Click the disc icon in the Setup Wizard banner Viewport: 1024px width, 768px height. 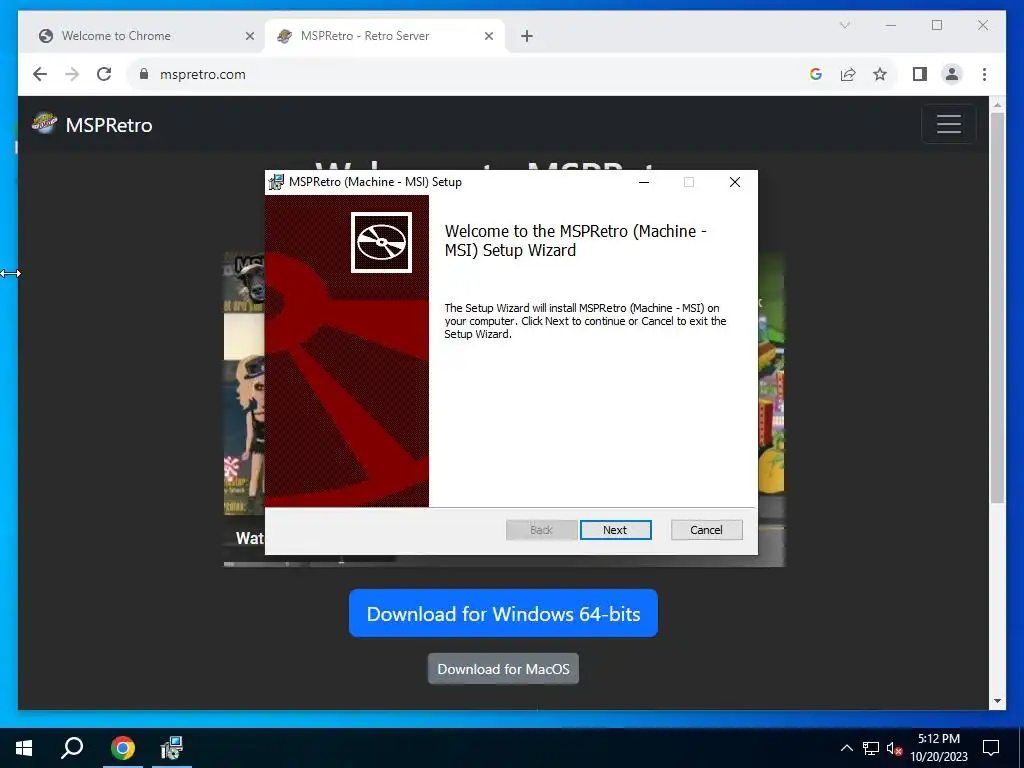[x=381, y=242]
